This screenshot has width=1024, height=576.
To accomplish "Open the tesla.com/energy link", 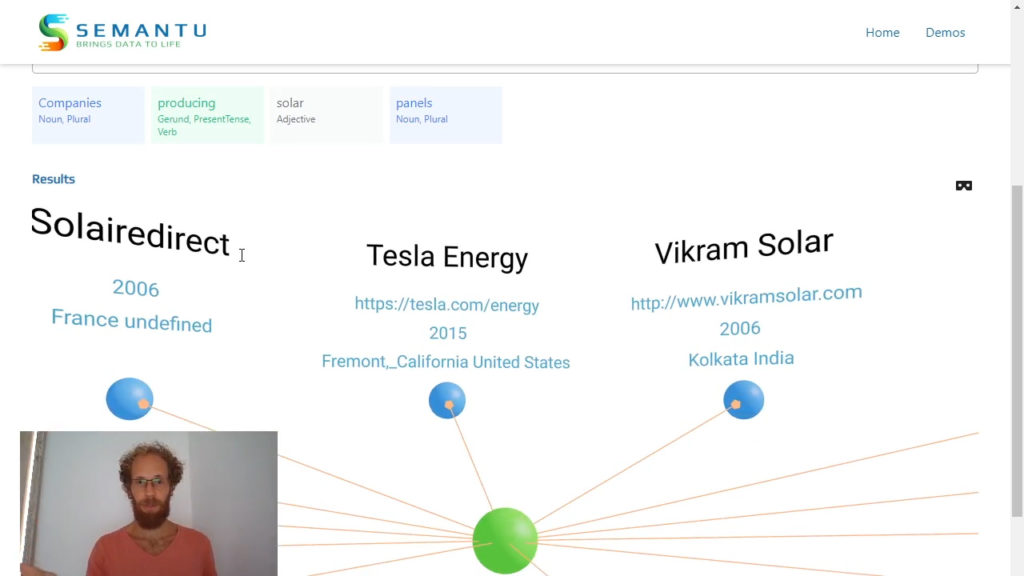I will pyautogui.click(x=447, y=305).
